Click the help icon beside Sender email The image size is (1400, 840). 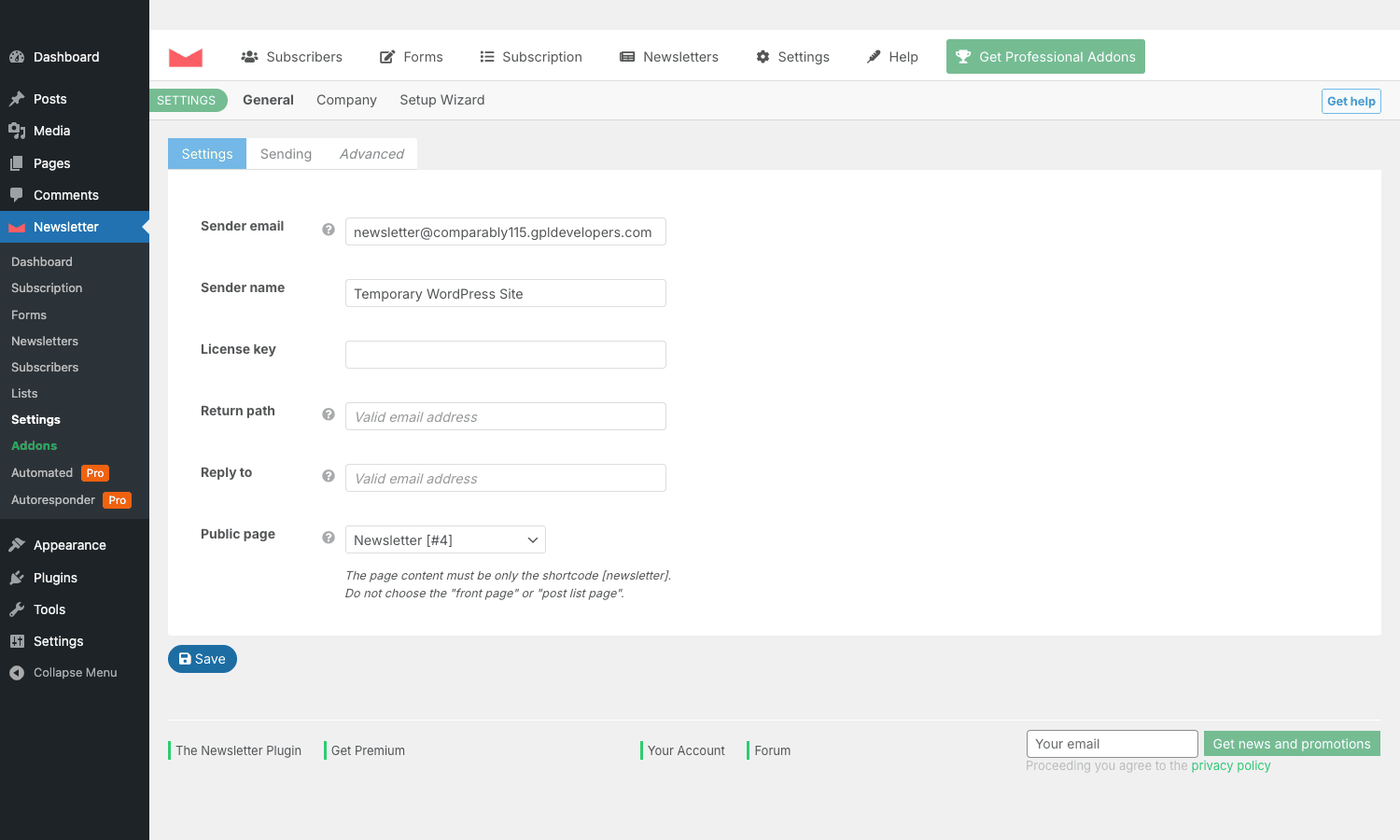pos(329,229)
